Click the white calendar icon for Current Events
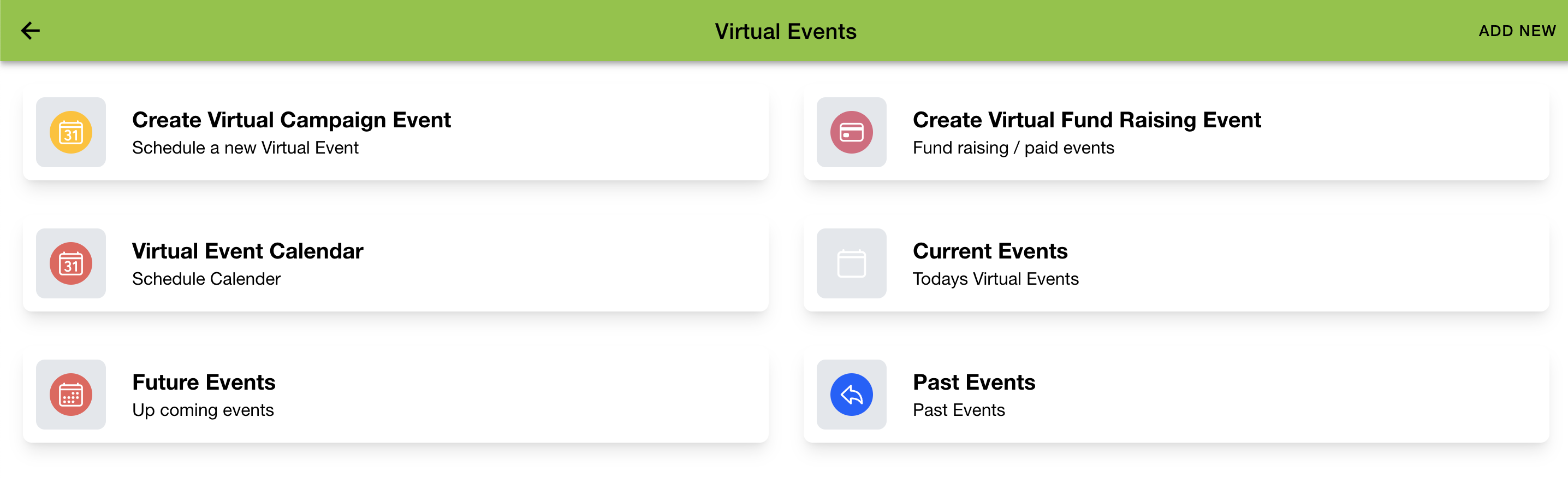Image resolution: width=1568 pixels, height=482 pixels. 851,263
